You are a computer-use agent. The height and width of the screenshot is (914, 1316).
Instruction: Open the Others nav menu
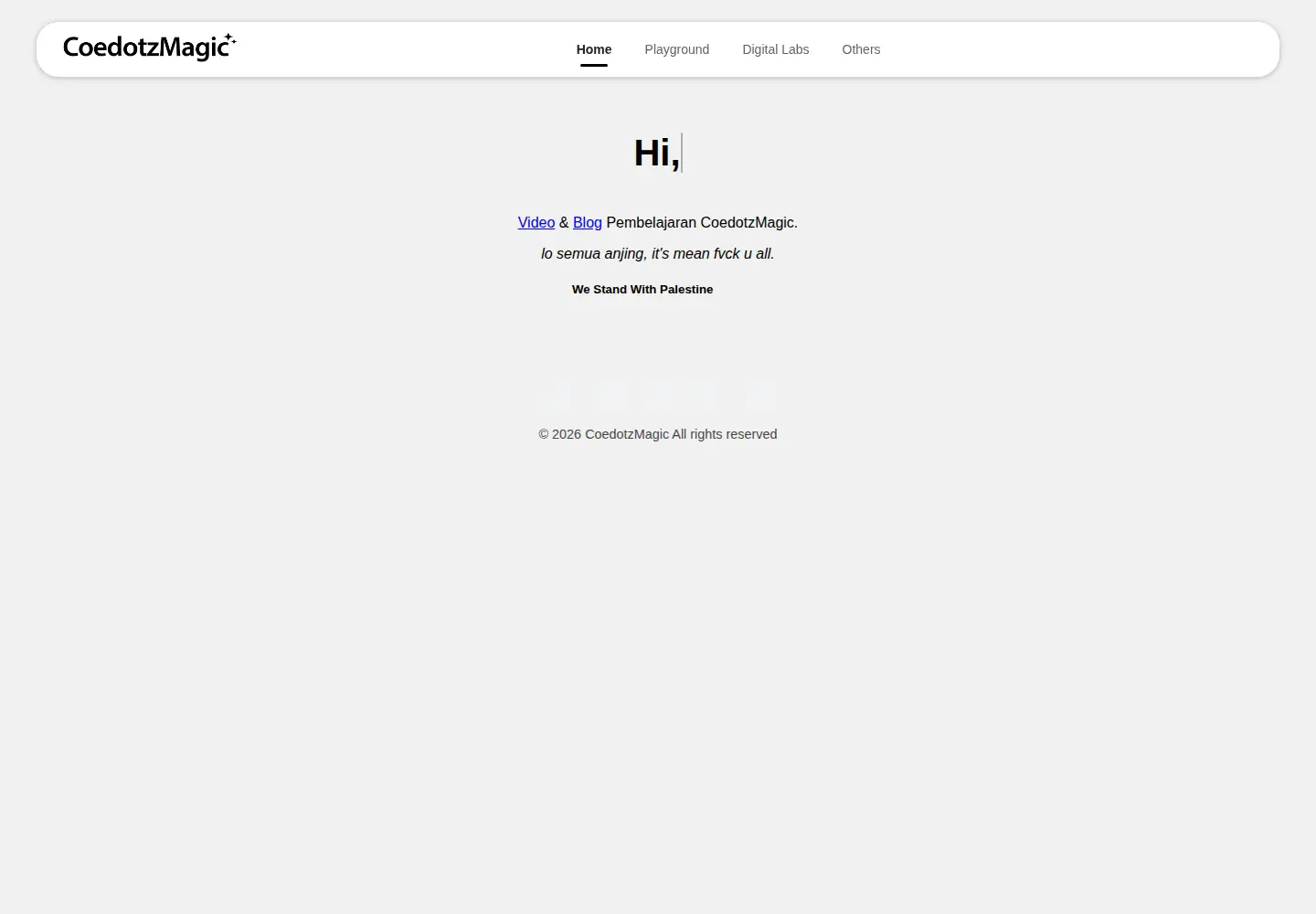click(861, 49)
